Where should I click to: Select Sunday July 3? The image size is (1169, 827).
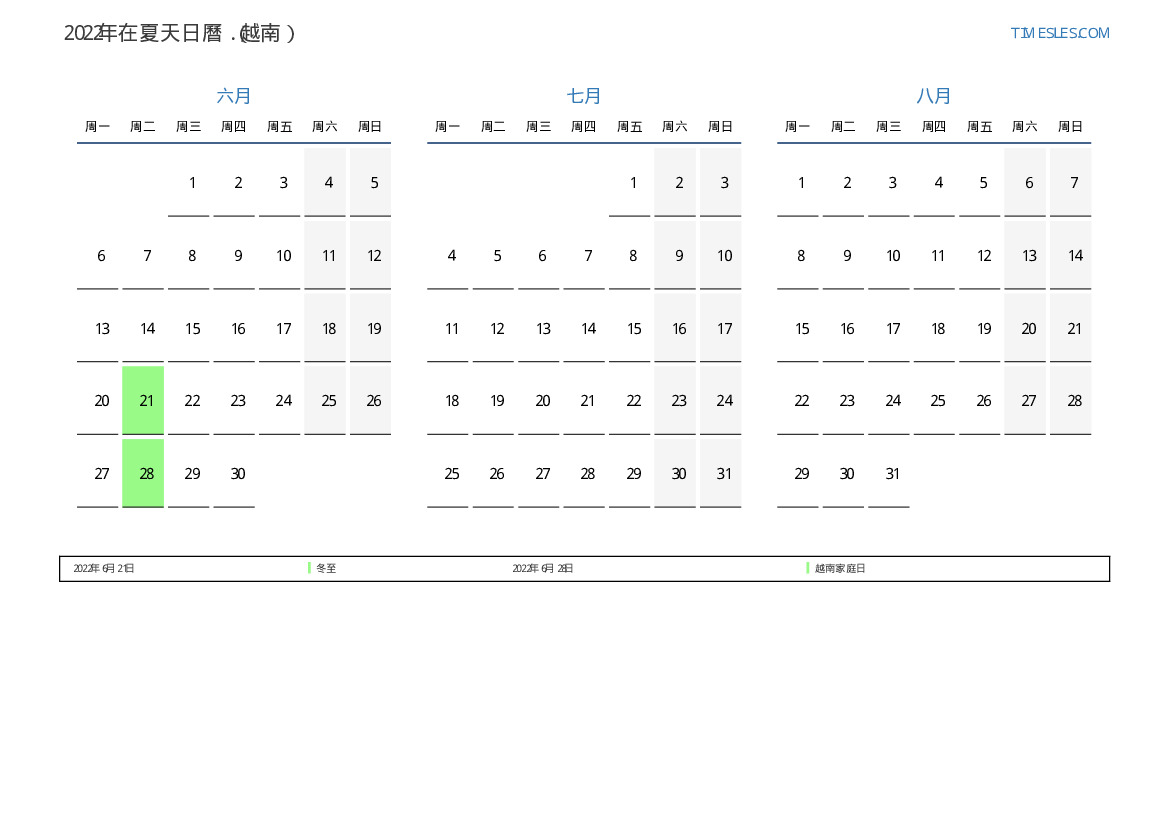pos(720,183)
